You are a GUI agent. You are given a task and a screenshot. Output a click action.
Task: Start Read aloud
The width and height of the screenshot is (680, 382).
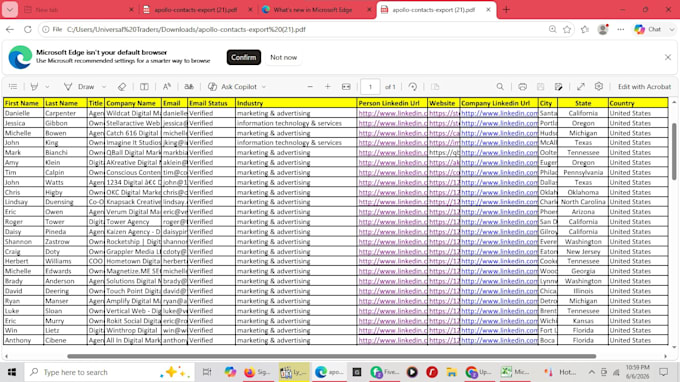[167, 87]
